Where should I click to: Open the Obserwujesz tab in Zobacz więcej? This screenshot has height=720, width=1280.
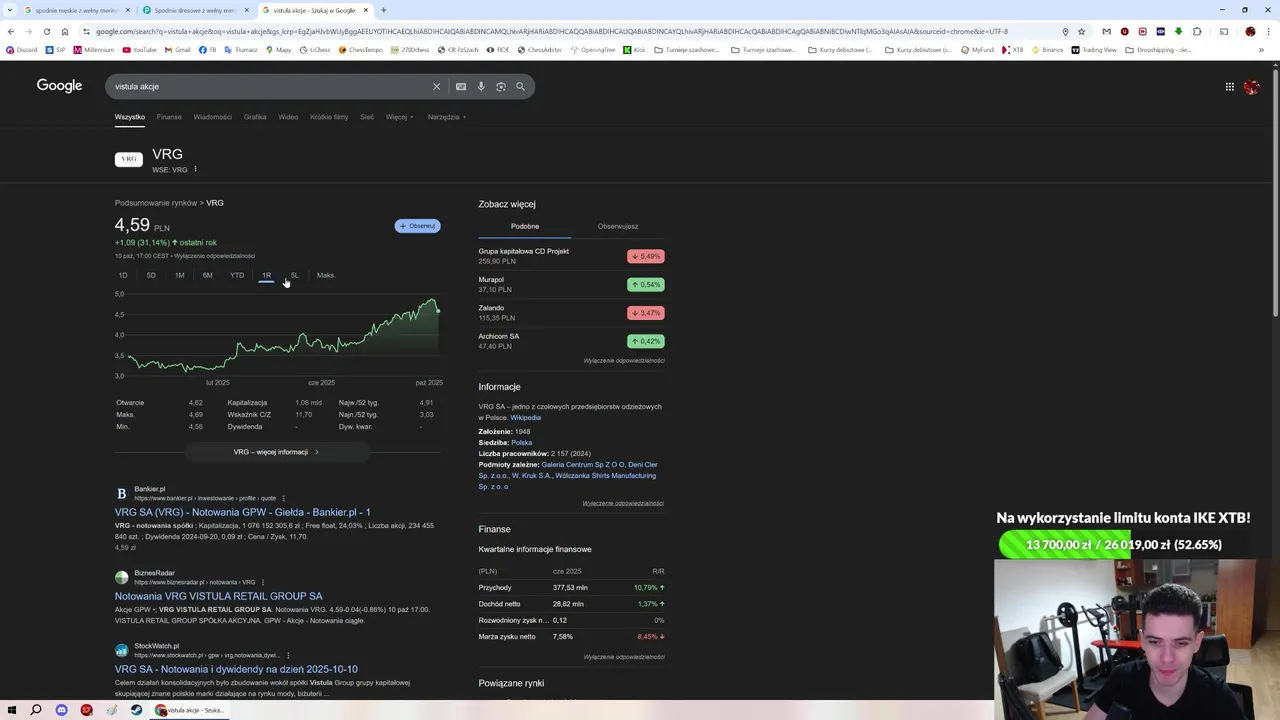pyautogui.click(x=618, y=226)
